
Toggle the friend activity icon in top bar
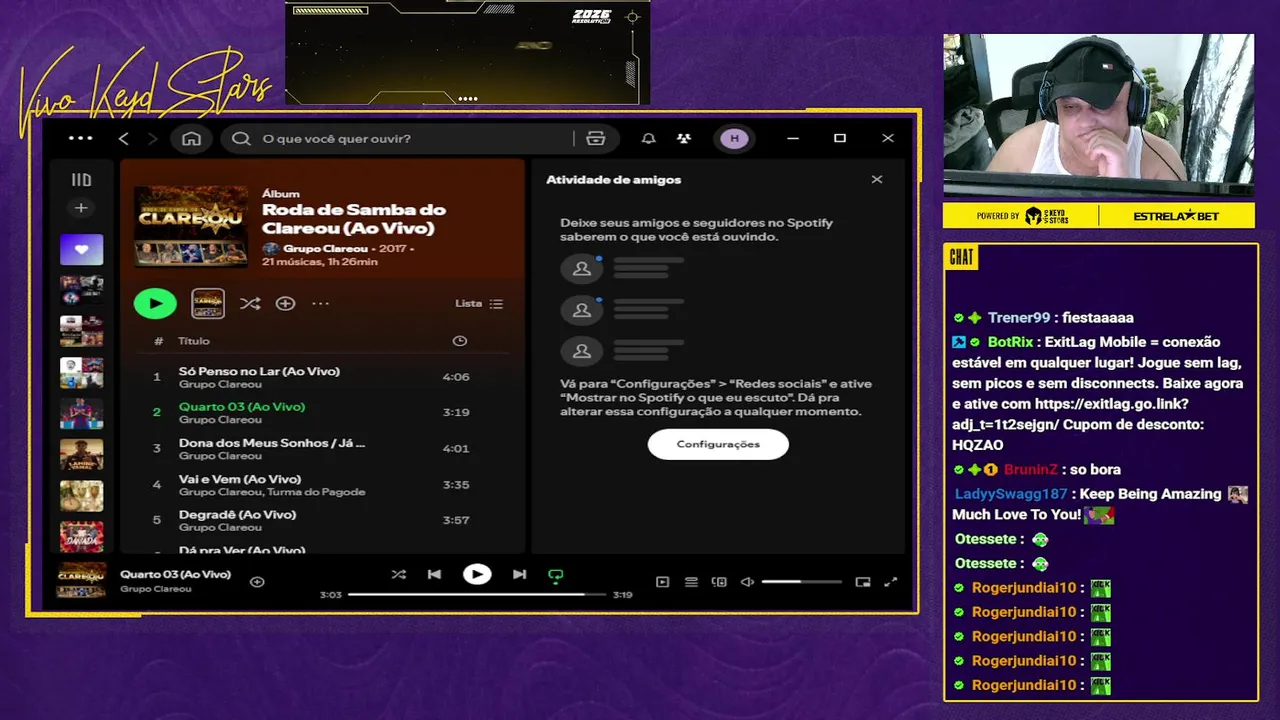683,139
